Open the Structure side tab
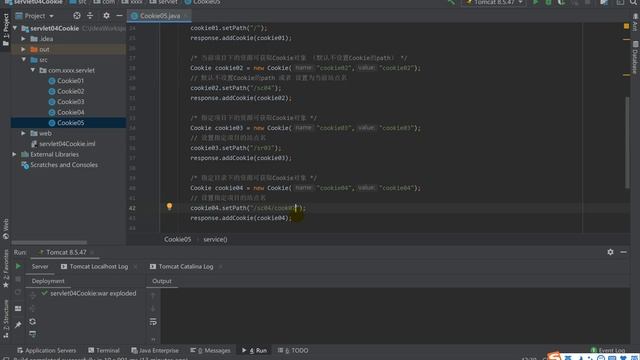The image size is (640, 360). click(5, 319)
